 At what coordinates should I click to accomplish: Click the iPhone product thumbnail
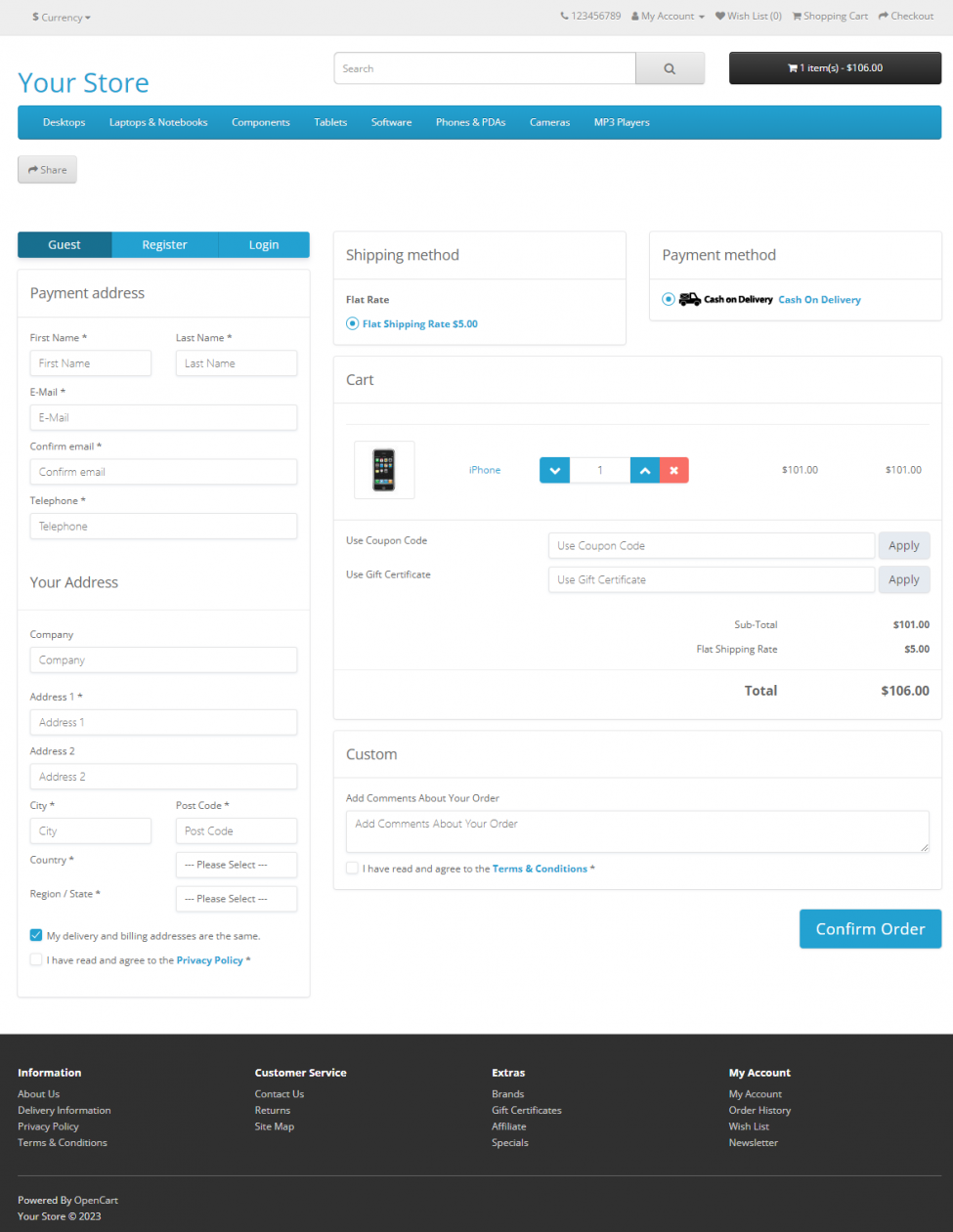383,470
